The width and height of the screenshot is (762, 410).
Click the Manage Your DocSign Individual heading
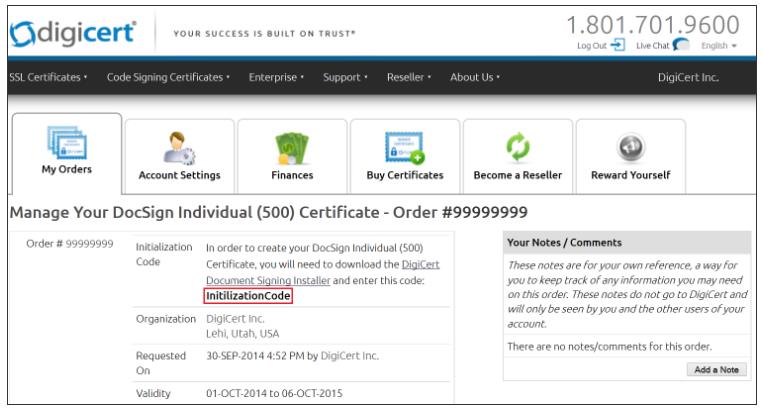[268, 212]
